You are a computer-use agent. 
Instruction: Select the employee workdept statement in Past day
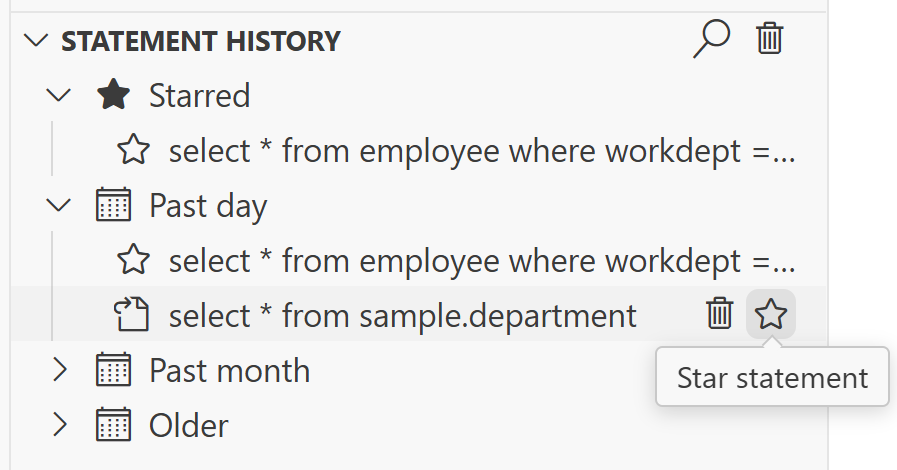(x=482, y=261)
